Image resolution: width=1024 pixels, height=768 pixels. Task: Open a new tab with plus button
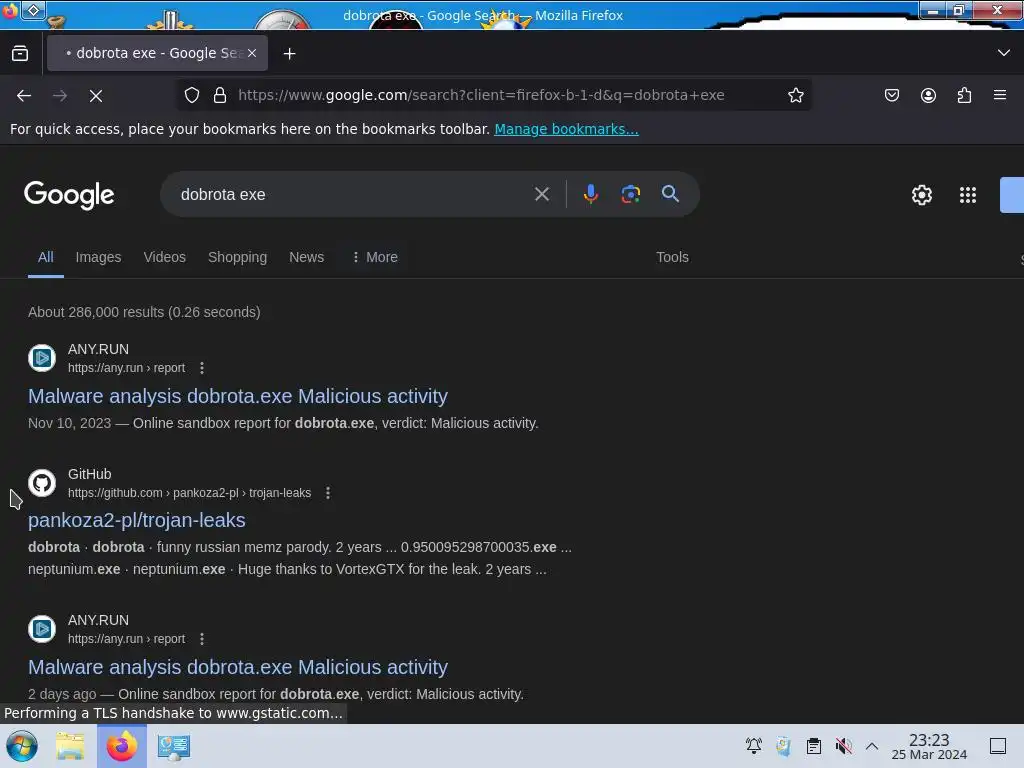pyautogui.click(x=289, y=54)
